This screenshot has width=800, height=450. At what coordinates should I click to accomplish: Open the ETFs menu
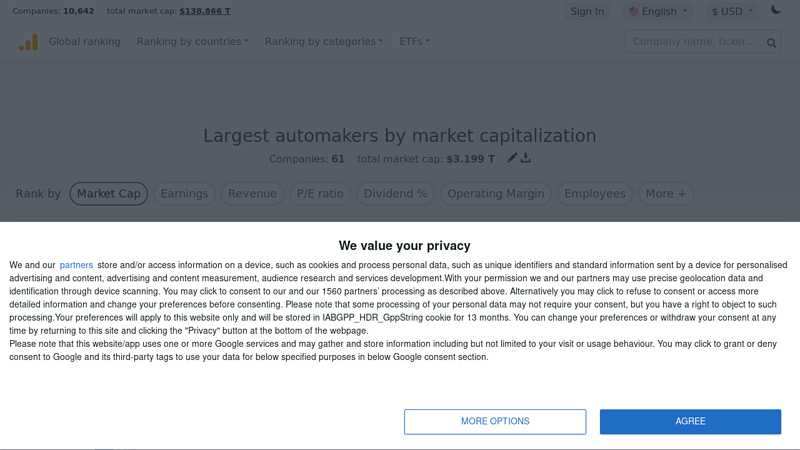pyautogui.click(x=414, y=42)
